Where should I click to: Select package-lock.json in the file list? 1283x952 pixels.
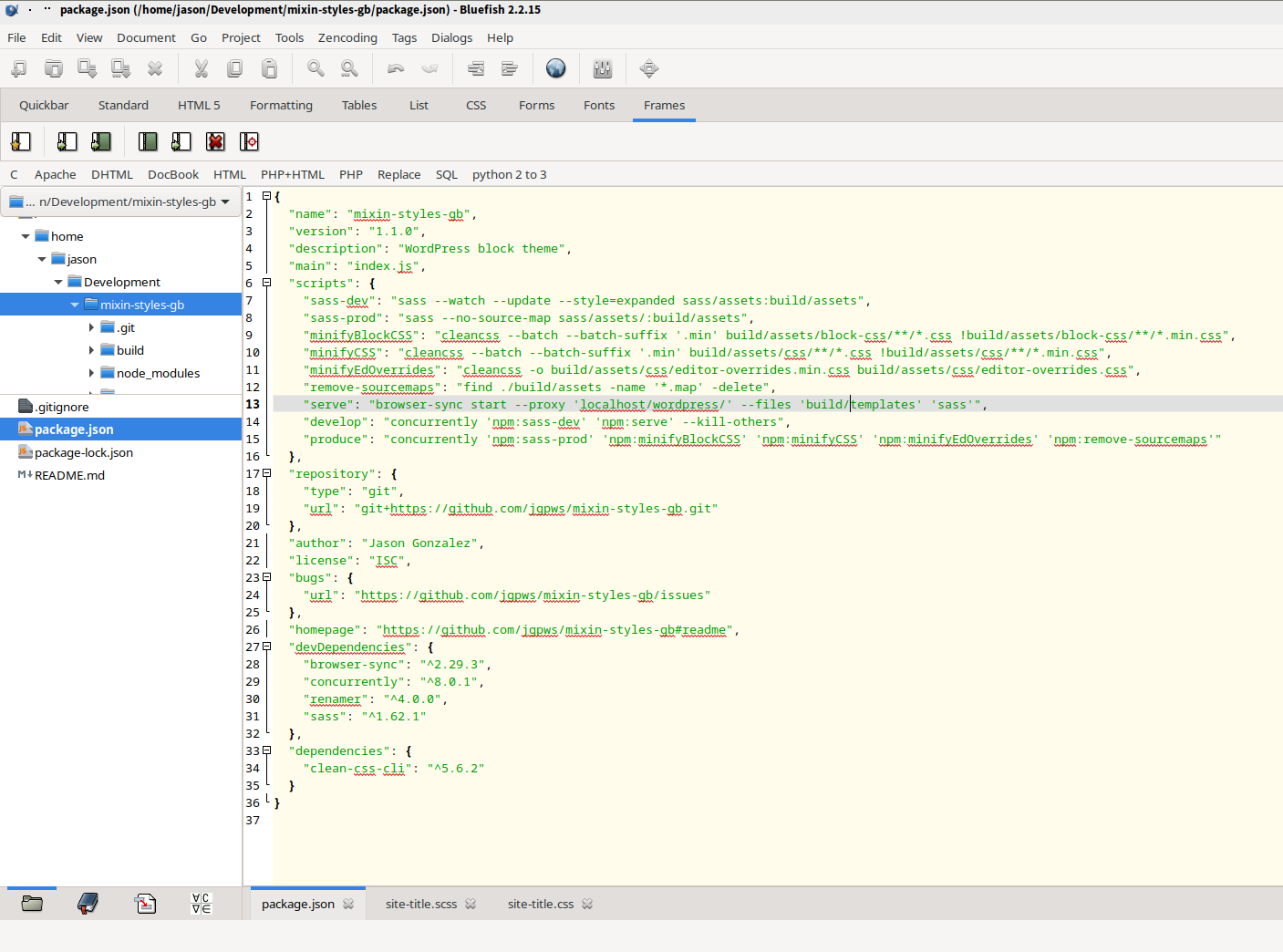120,452
